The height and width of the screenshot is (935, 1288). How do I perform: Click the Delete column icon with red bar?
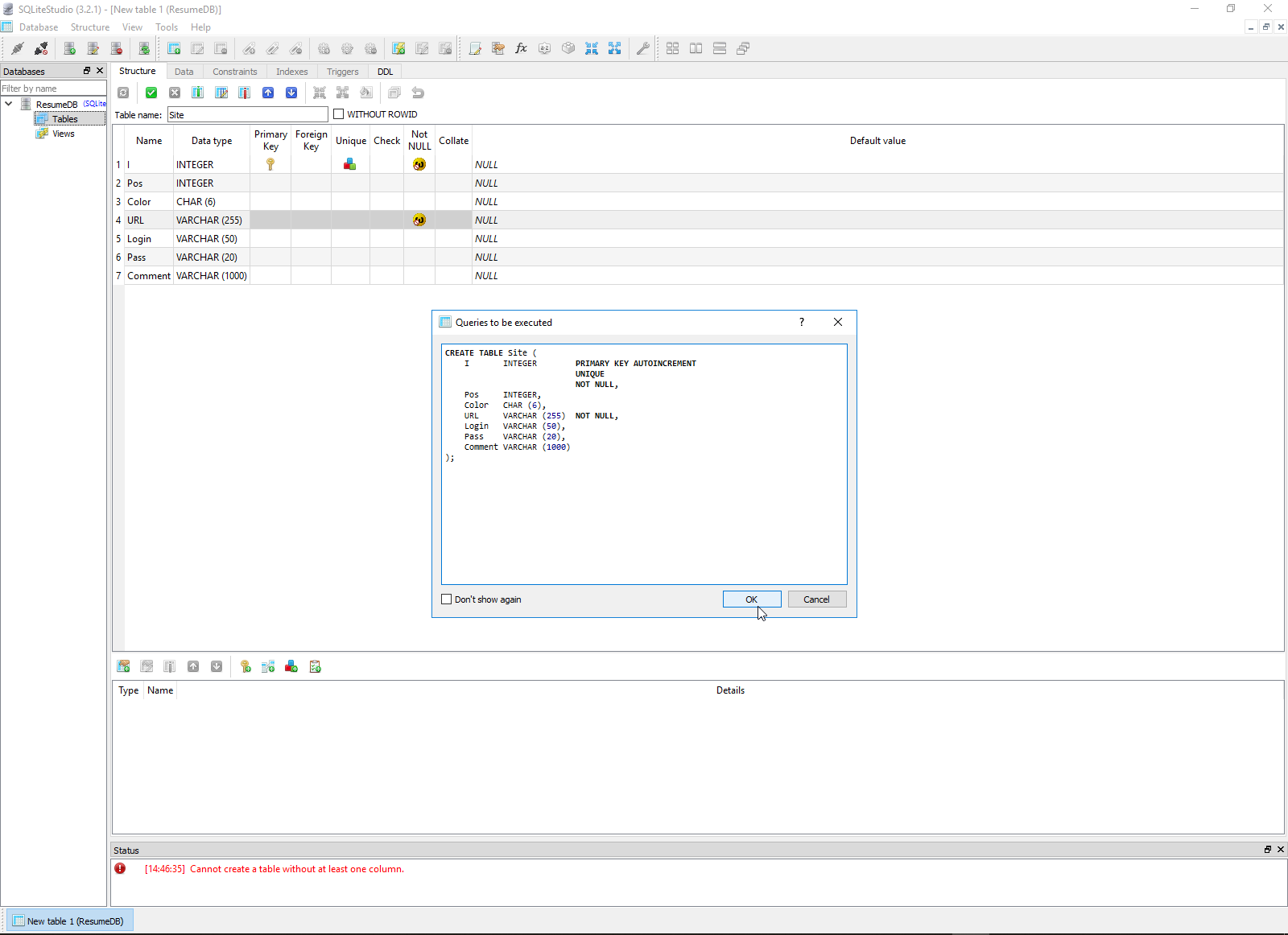click(x=245, y=93)
